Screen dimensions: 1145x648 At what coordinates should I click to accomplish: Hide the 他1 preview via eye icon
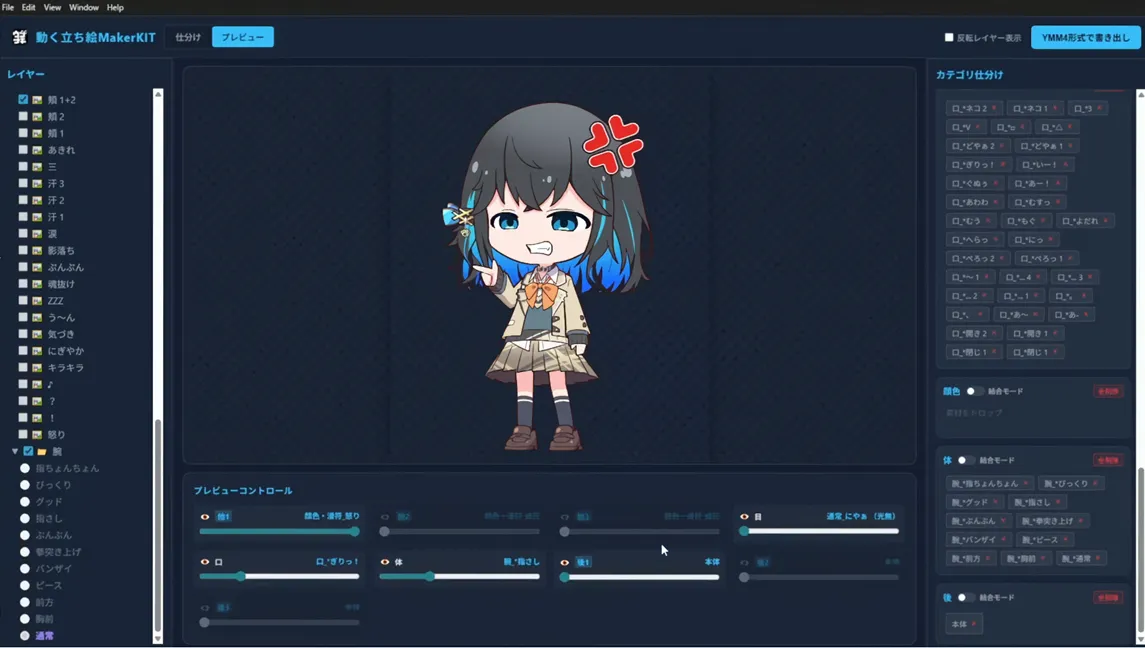coord(204,517)
